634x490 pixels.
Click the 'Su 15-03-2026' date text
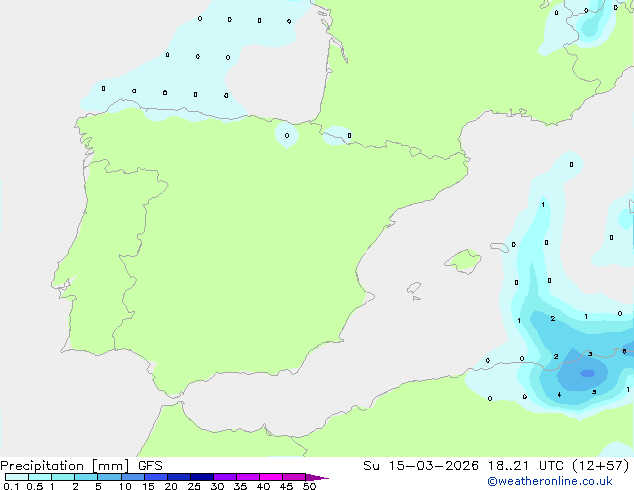(x=421, y=466)
